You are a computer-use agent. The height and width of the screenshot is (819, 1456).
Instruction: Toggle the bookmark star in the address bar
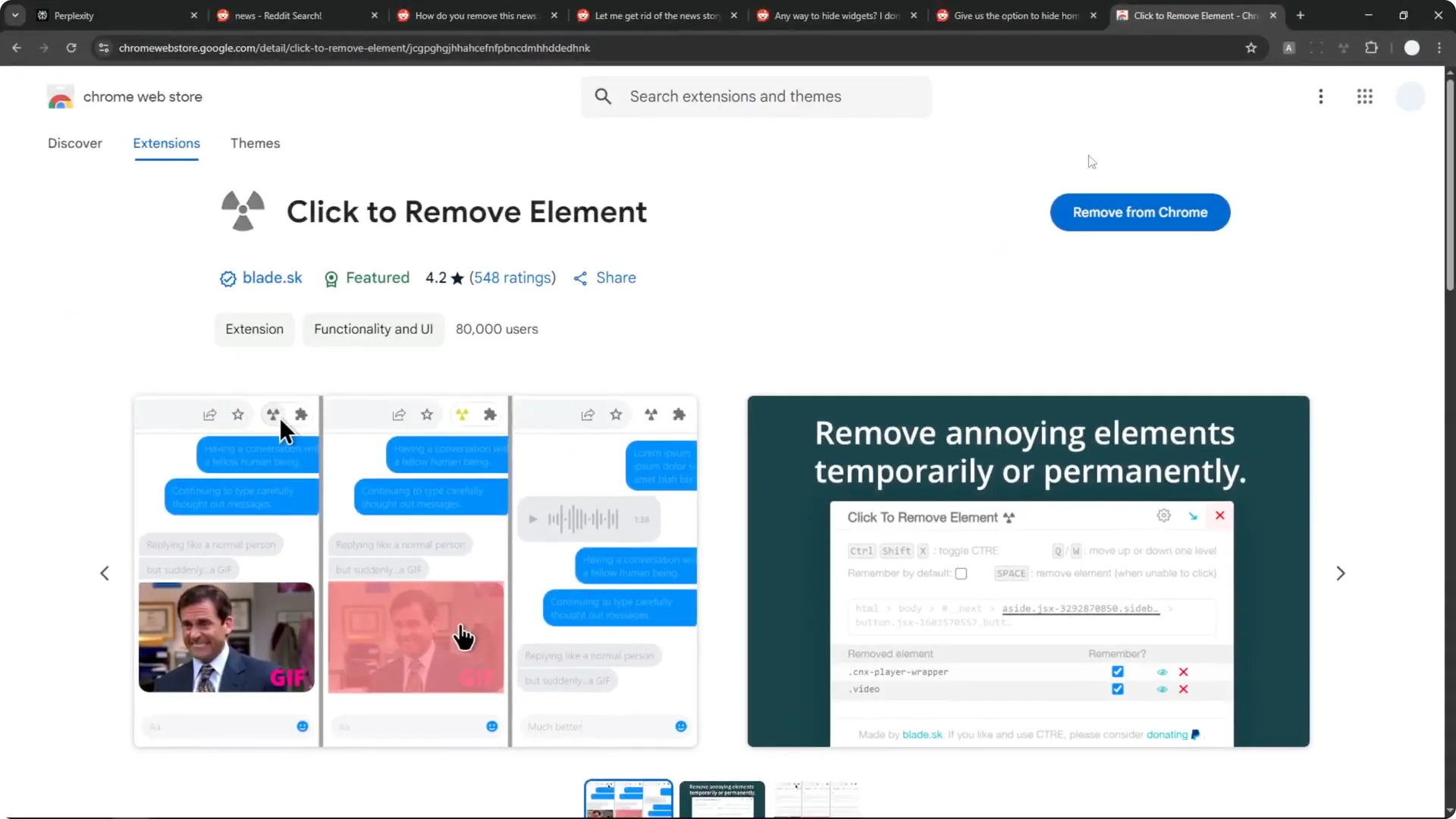[x=1251, y=48]
